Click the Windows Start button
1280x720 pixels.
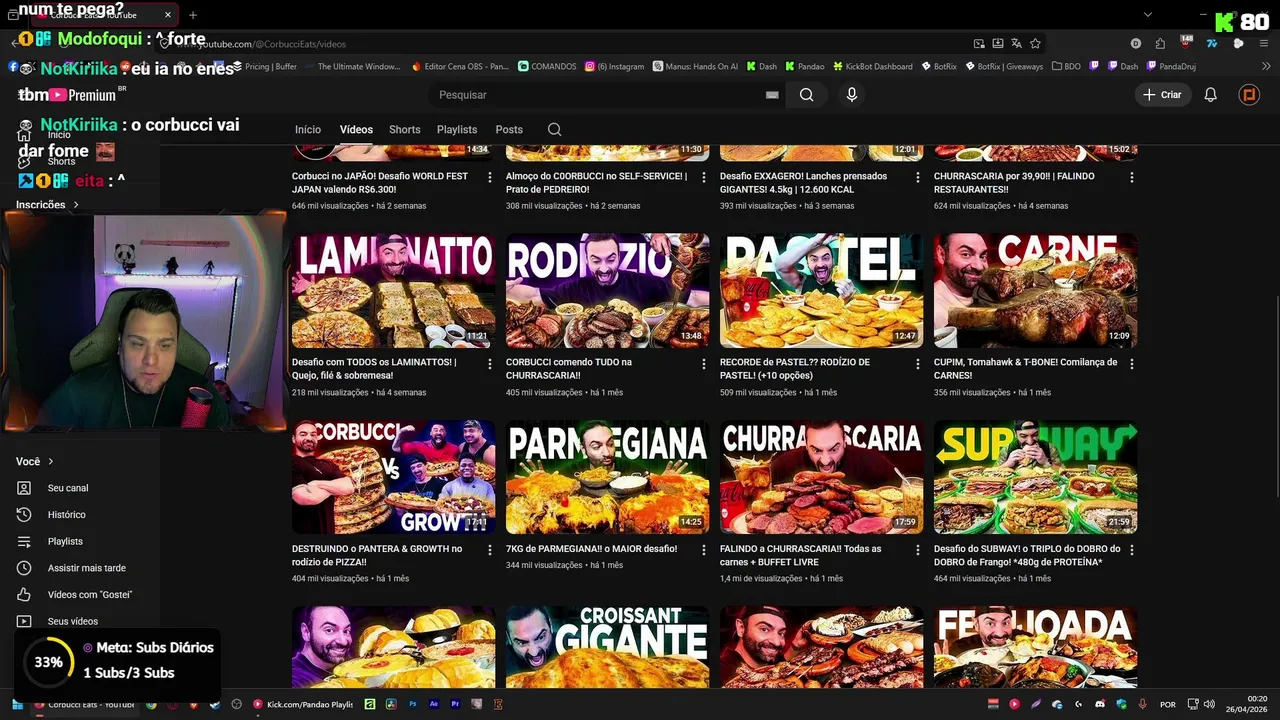[17, 704]
